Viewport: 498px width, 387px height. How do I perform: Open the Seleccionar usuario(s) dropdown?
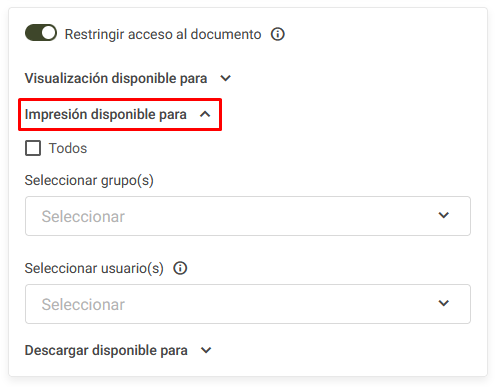tap(248, 304)
